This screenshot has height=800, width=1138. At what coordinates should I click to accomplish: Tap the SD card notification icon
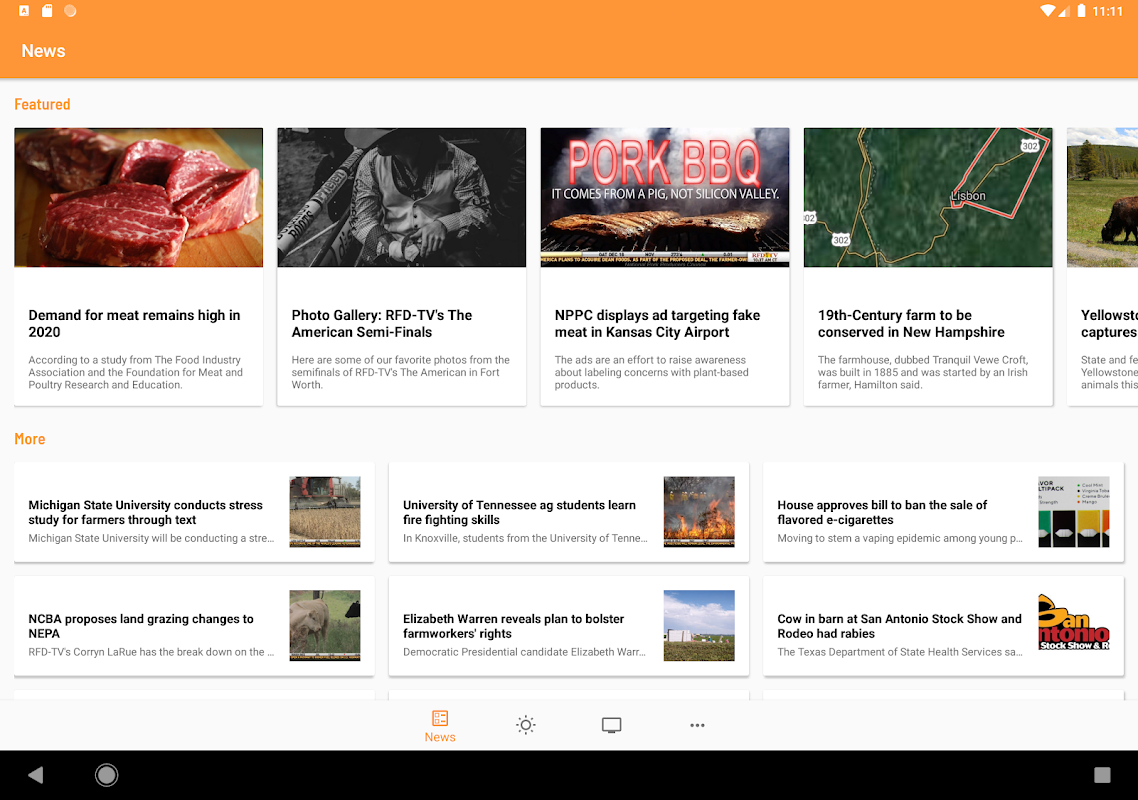click(x=47, y=11)
